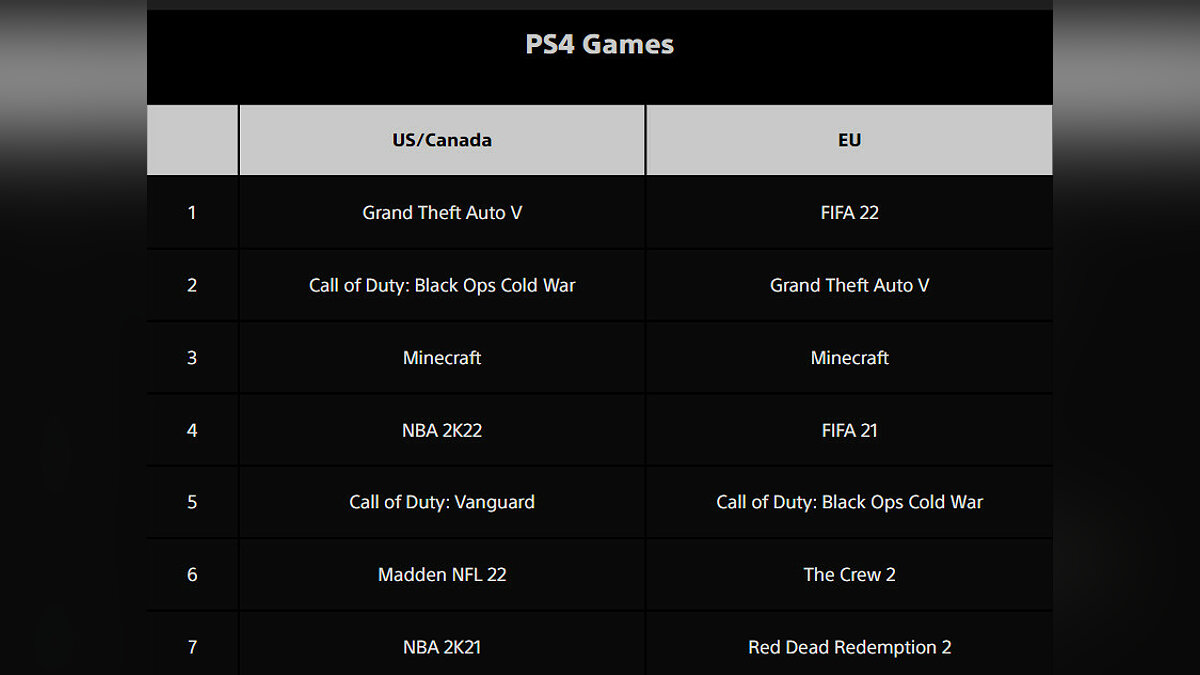Click FIFA 22 in EU column
The image size is (1200, 675).
849,213
